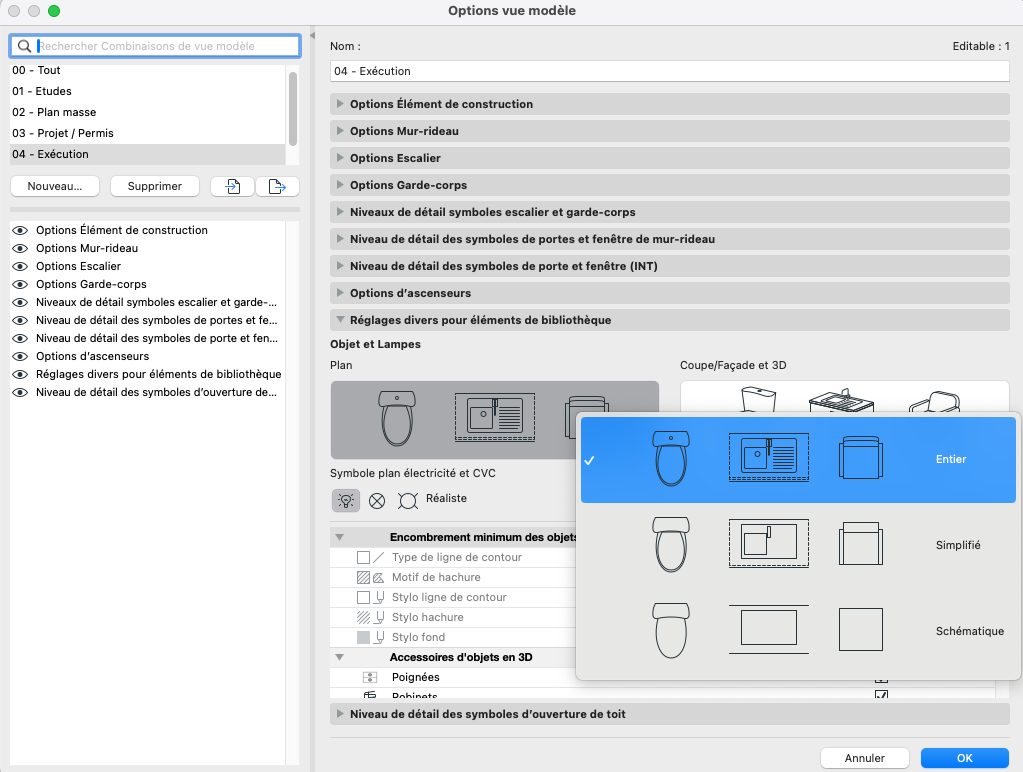Click the Nouveau... button

(55, 187)
